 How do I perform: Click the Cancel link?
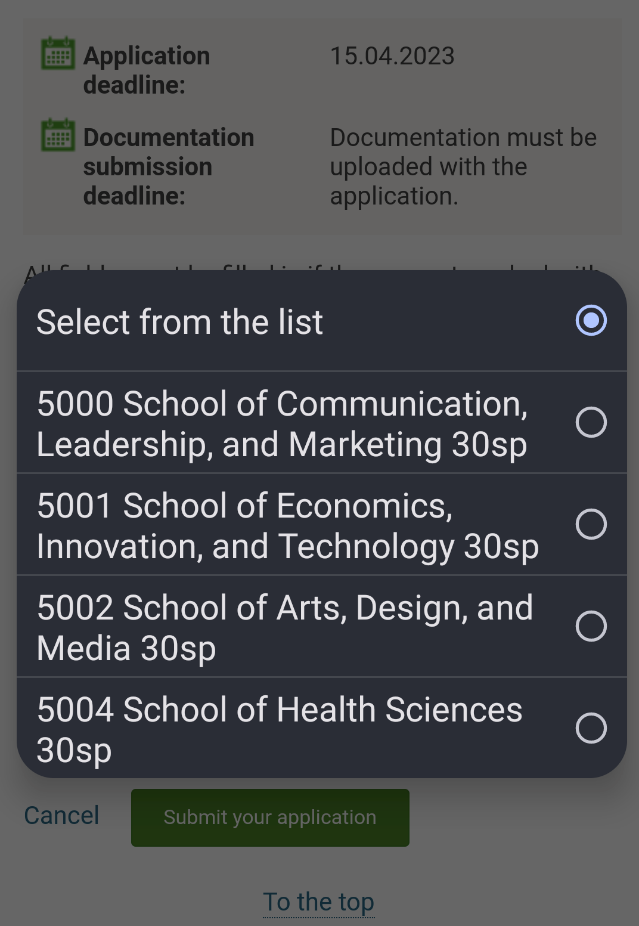click(x=61, y=816)
